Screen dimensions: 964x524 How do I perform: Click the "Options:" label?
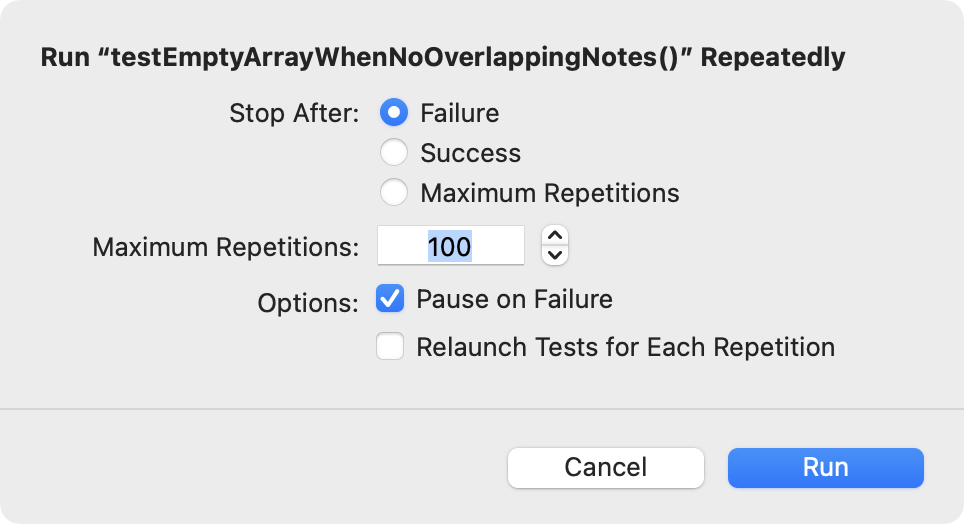coord(307,303)
